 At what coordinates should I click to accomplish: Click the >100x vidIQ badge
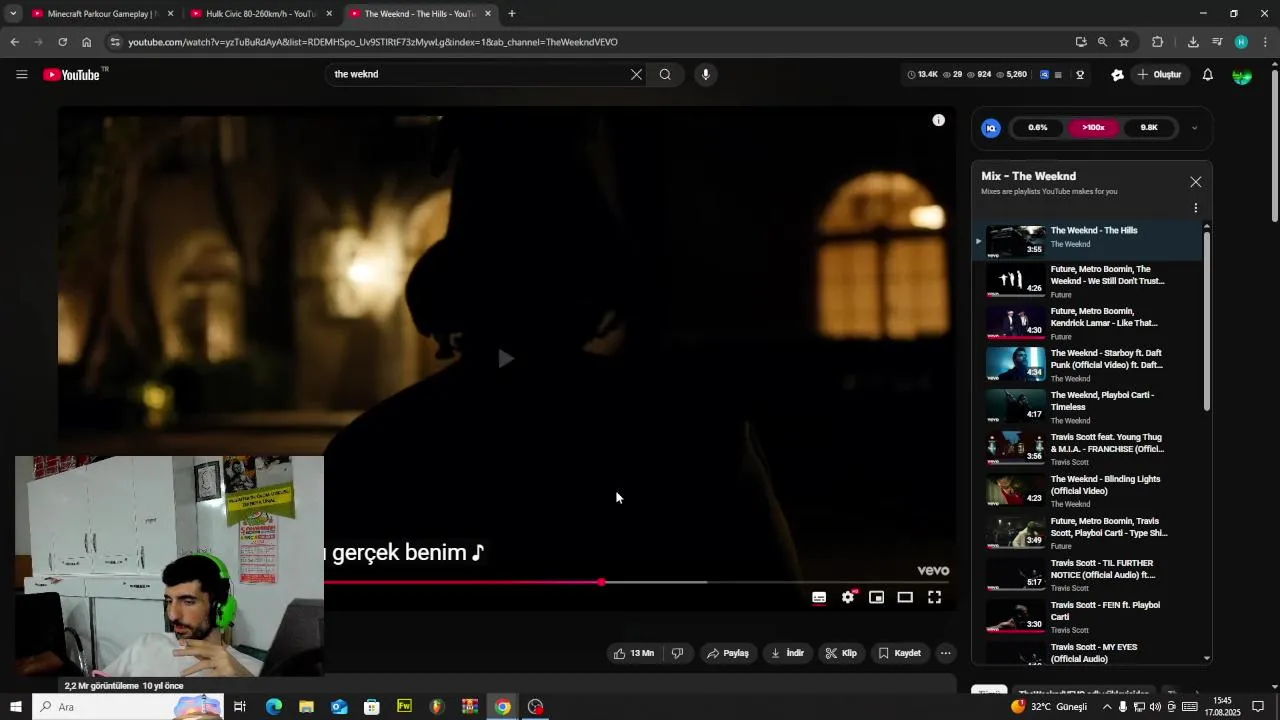(x=1093, y=128)
